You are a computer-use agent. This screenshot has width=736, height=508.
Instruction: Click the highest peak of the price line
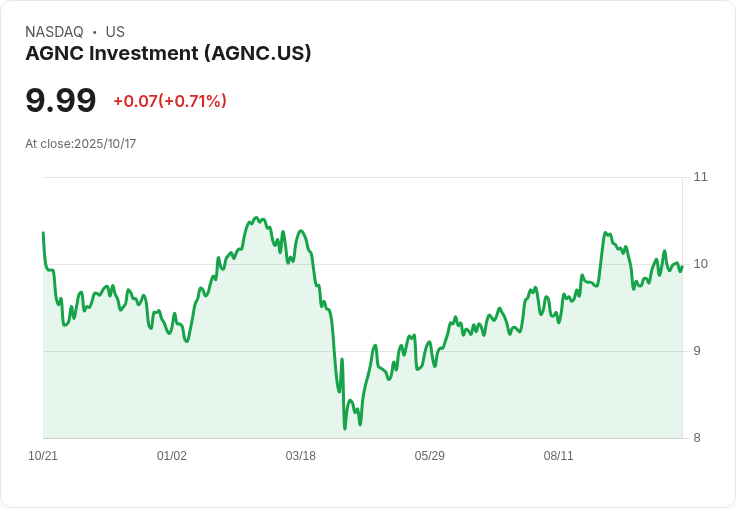pyautogui.click(x=256, y=217)
